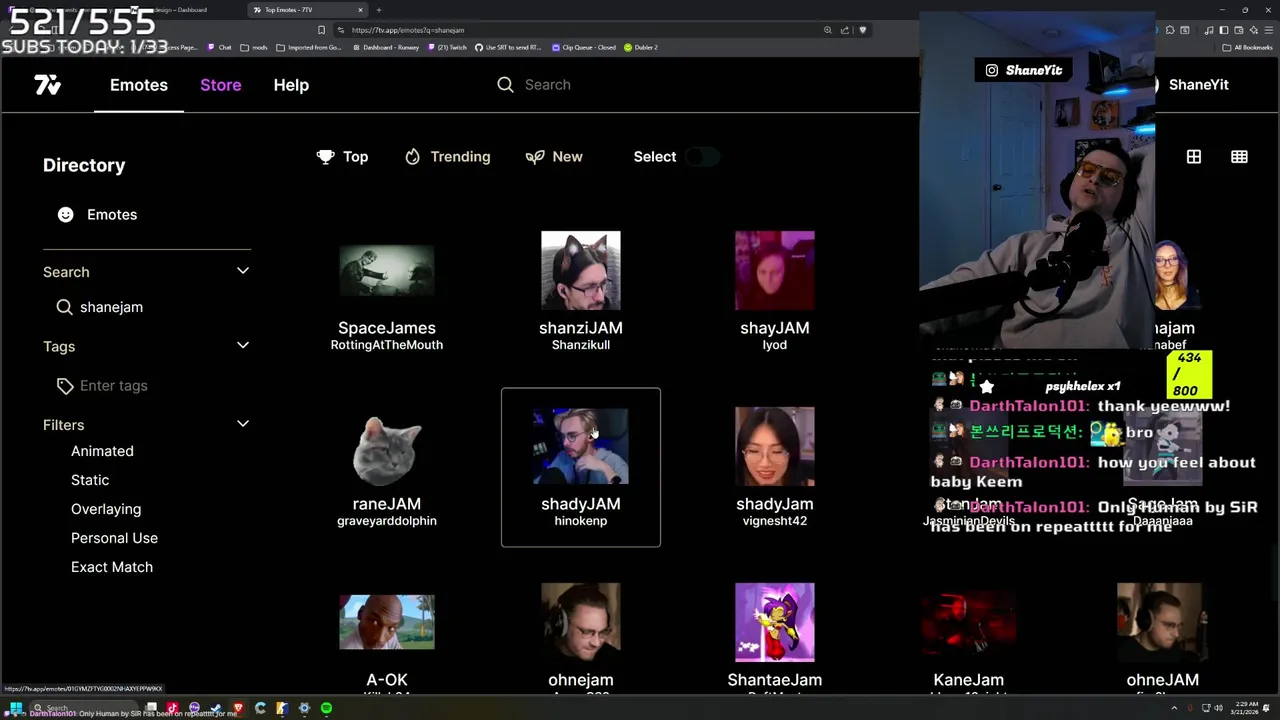Click the RottingAtTheMouth author name
Viewport: 1280px width, 720px height.
point(387,345)
